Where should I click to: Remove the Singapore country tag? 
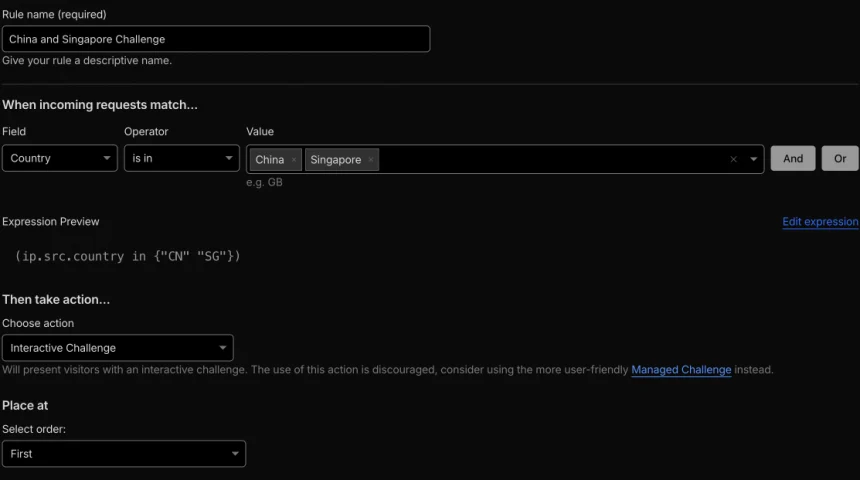coord(371,160)
